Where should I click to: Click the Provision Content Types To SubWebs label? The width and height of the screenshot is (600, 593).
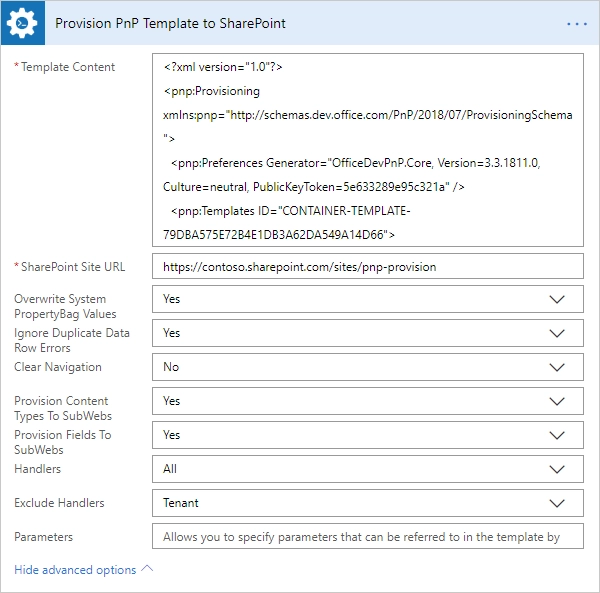[x=63, y=408]
